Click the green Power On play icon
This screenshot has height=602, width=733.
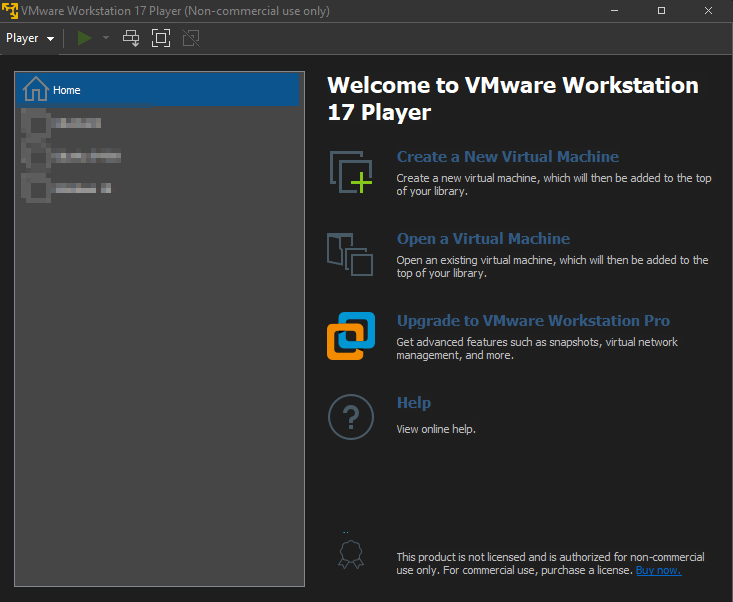click(85, 38)
